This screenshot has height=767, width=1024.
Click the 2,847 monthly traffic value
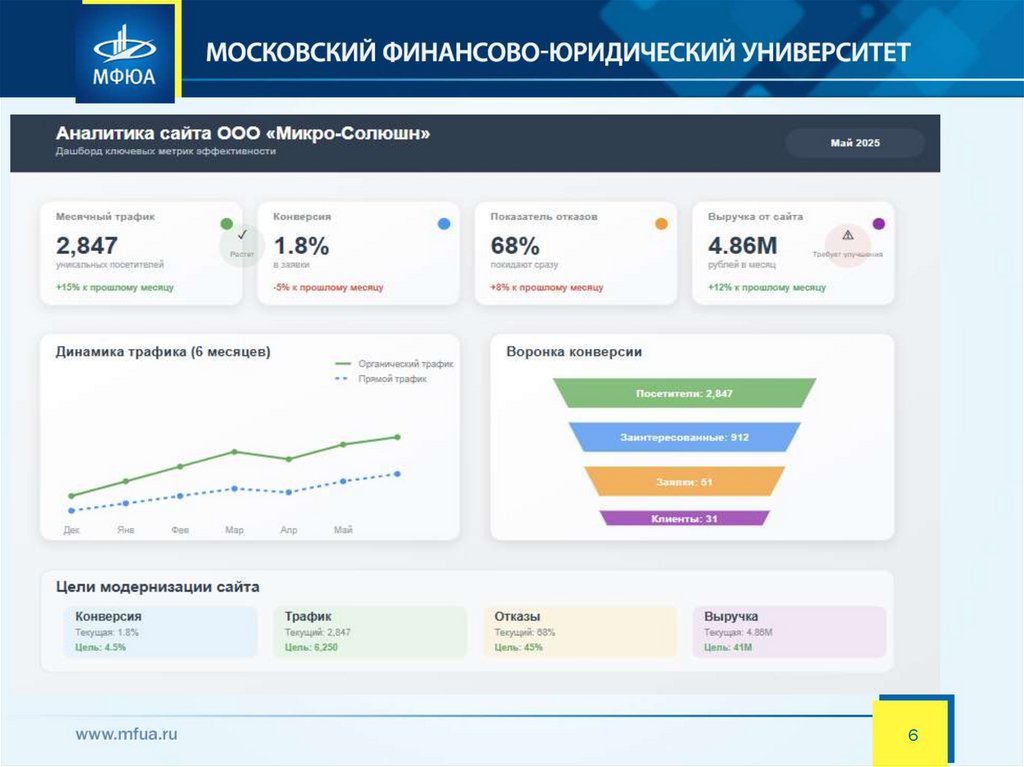pos(87,246)
